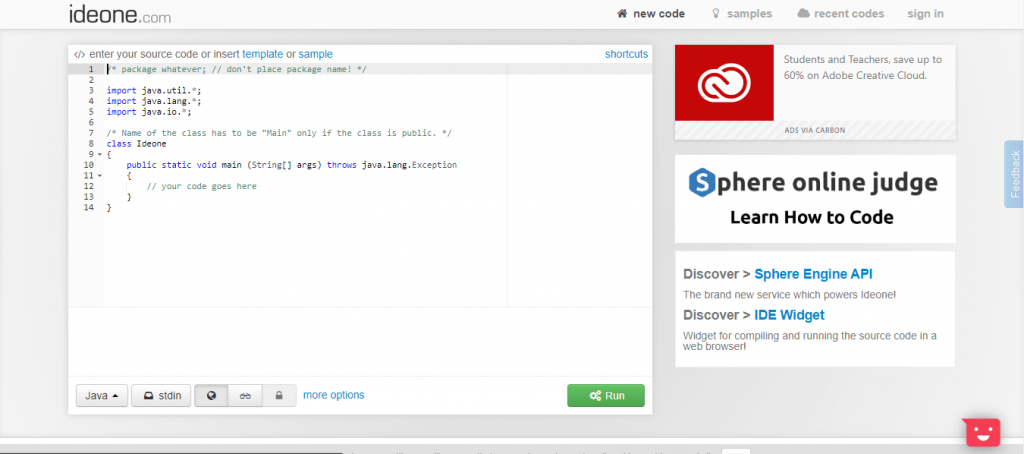Set visibility to public with globe icon
Viewport: 1024px width, 454px height.
[x=211, y=396]
